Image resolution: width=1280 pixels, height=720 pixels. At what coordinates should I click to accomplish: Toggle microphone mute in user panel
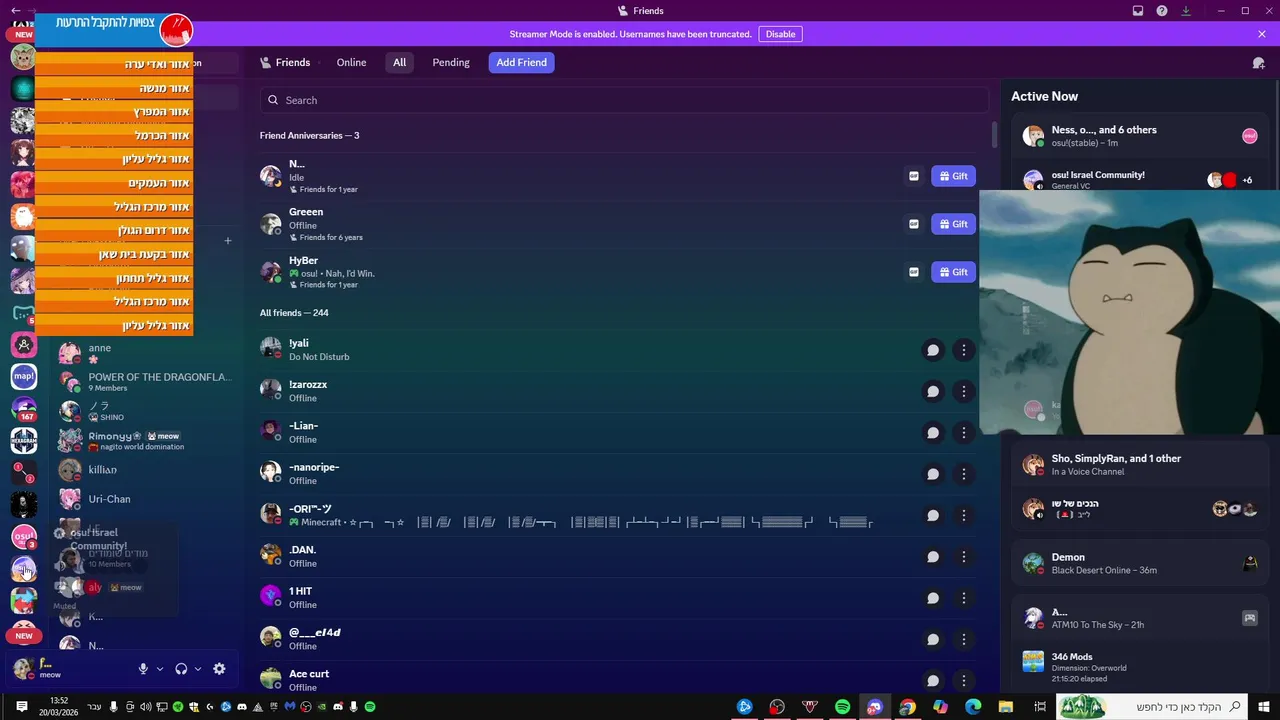143,669
